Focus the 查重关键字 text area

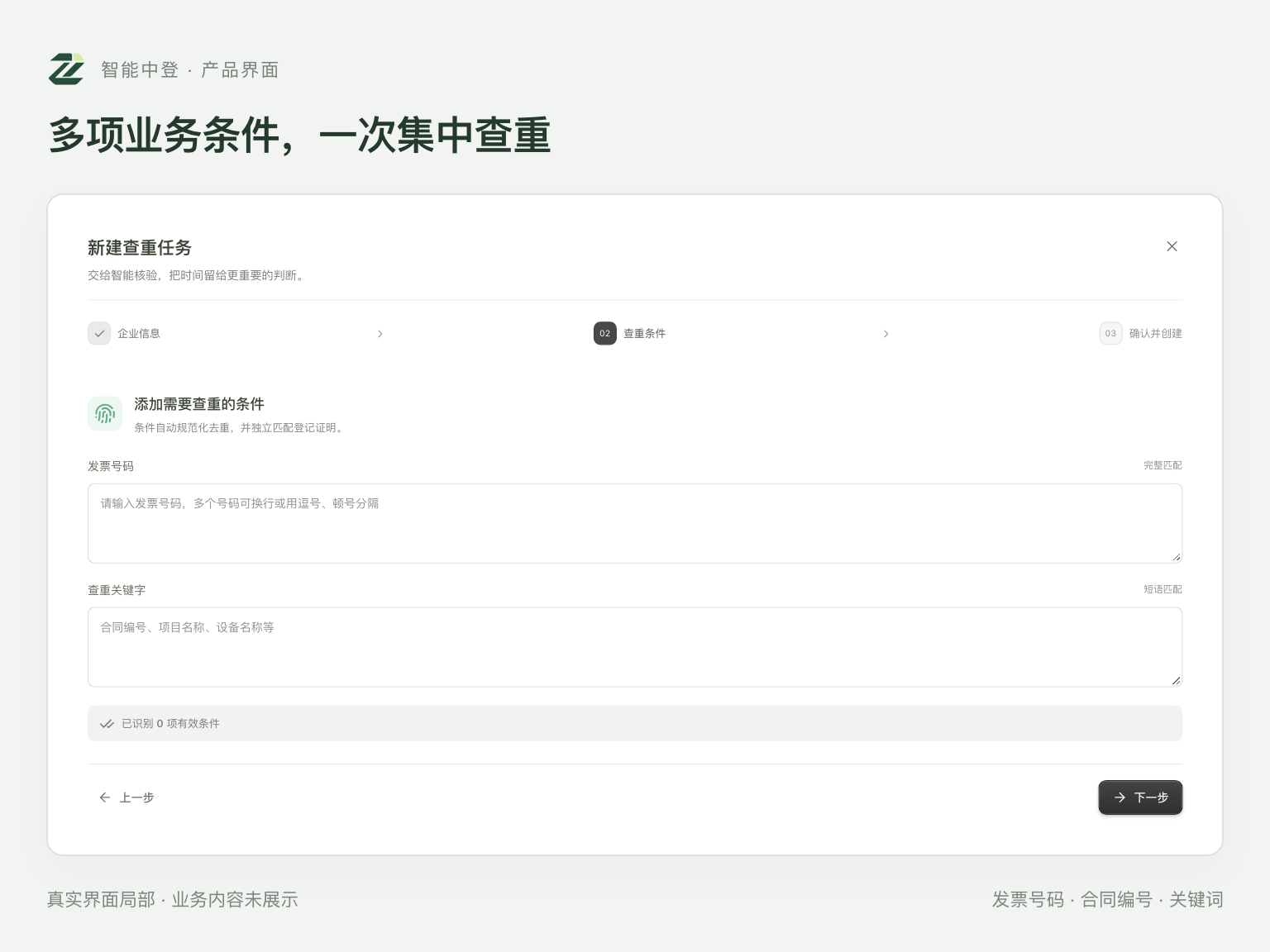point(635,647)
